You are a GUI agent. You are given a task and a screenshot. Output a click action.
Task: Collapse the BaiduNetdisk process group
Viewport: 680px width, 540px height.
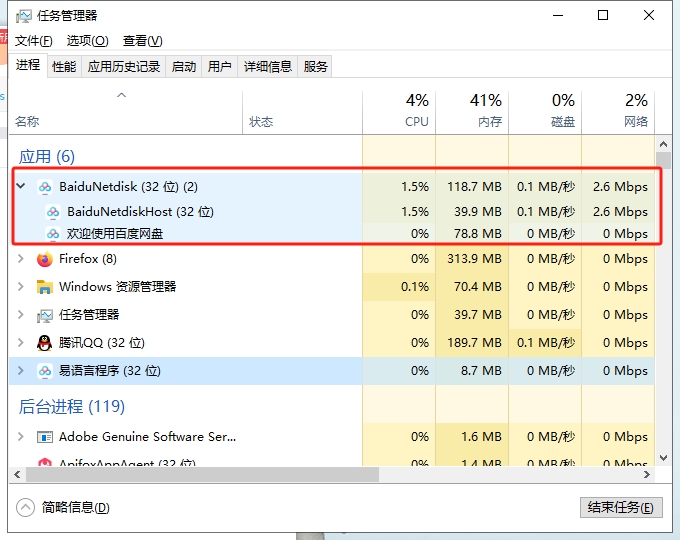pyautogui.click(x=21, y=187)
